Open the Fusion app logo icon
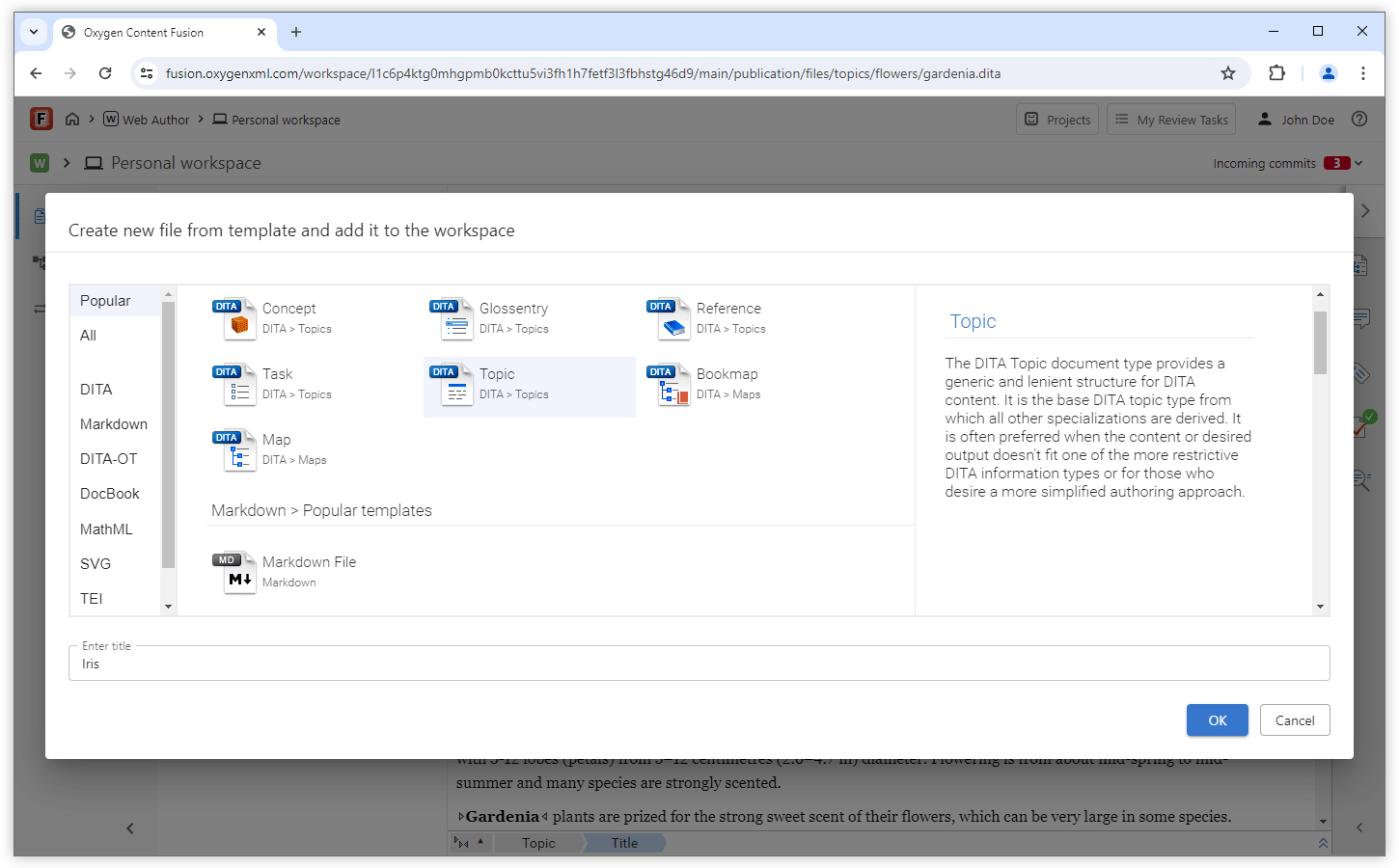1399x868 pixels. (41, 119)
